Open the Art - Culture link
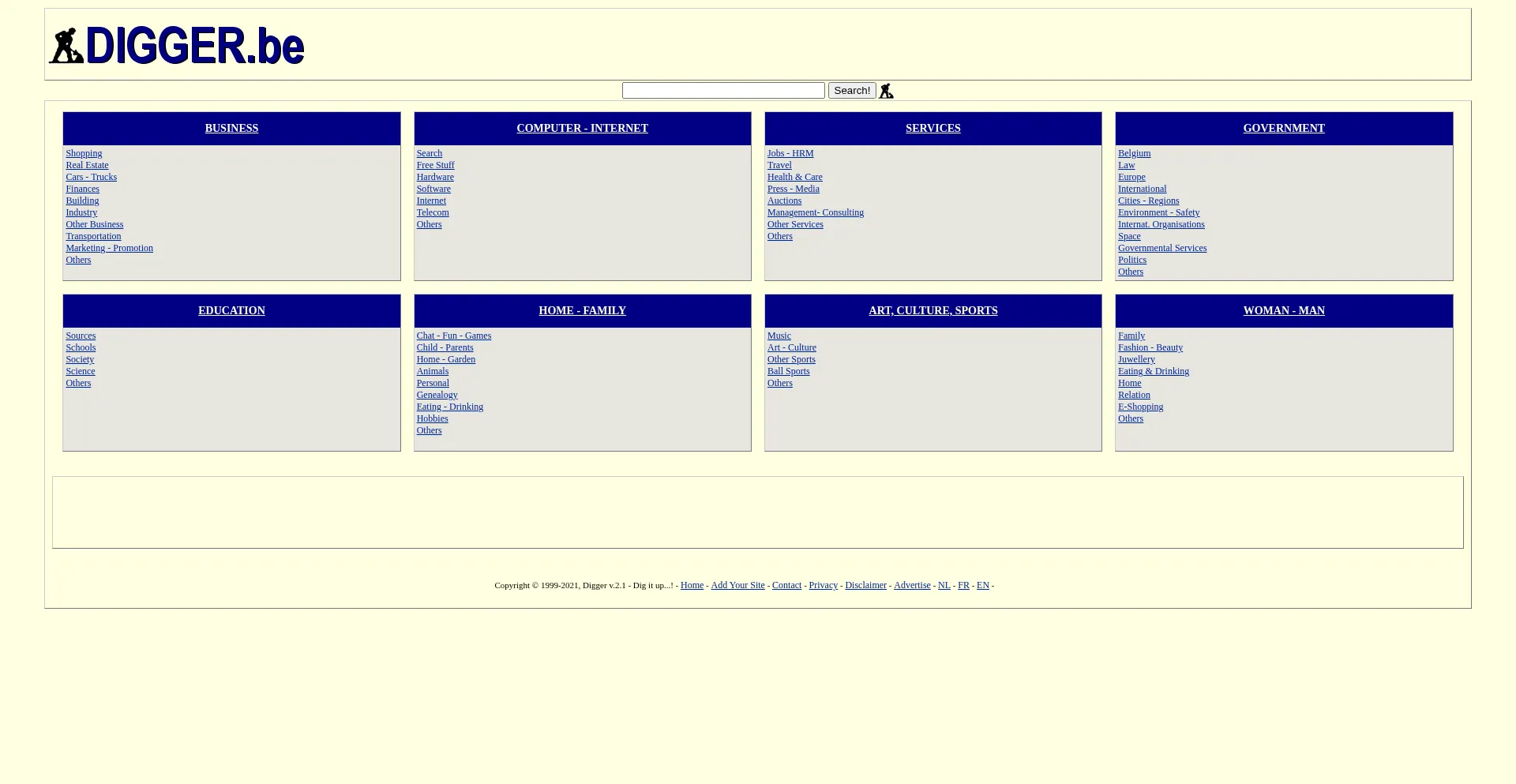 pyautogui.click(x=791, y=347)
